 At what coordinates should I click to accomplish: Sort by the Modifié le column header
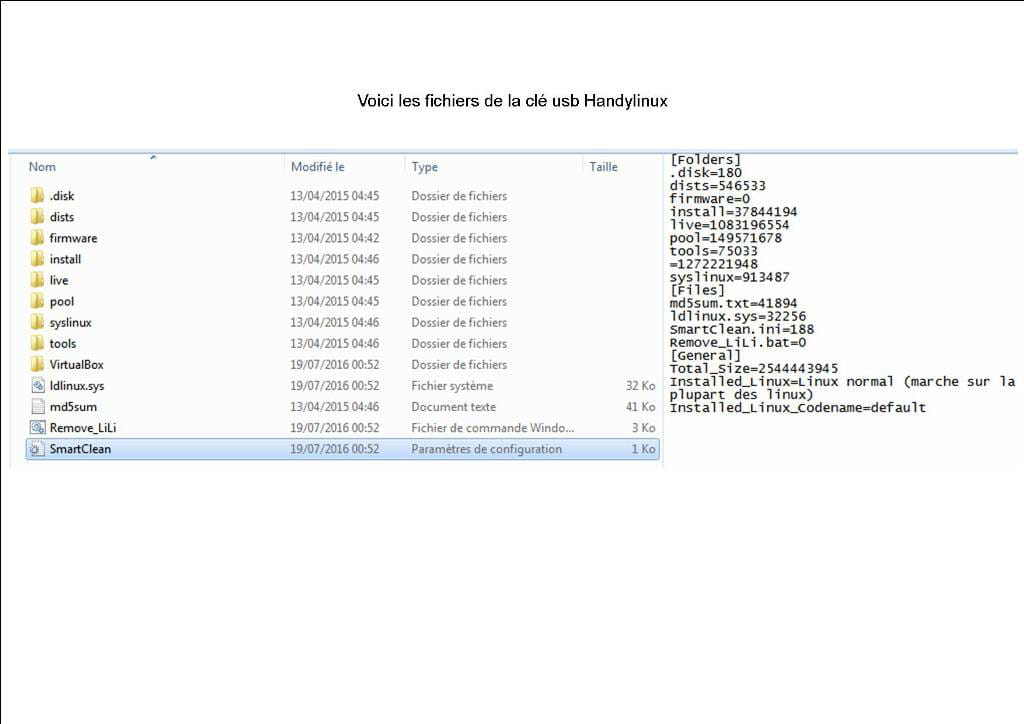[317, 166]
